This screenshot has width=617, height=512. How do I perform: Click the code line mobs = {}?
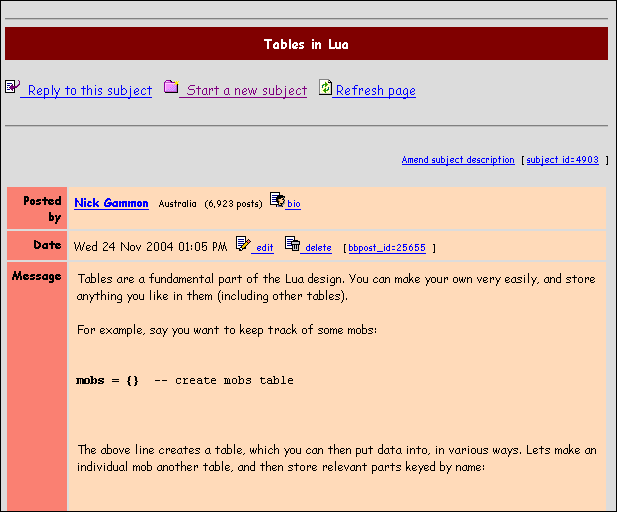tap(107, 381)
